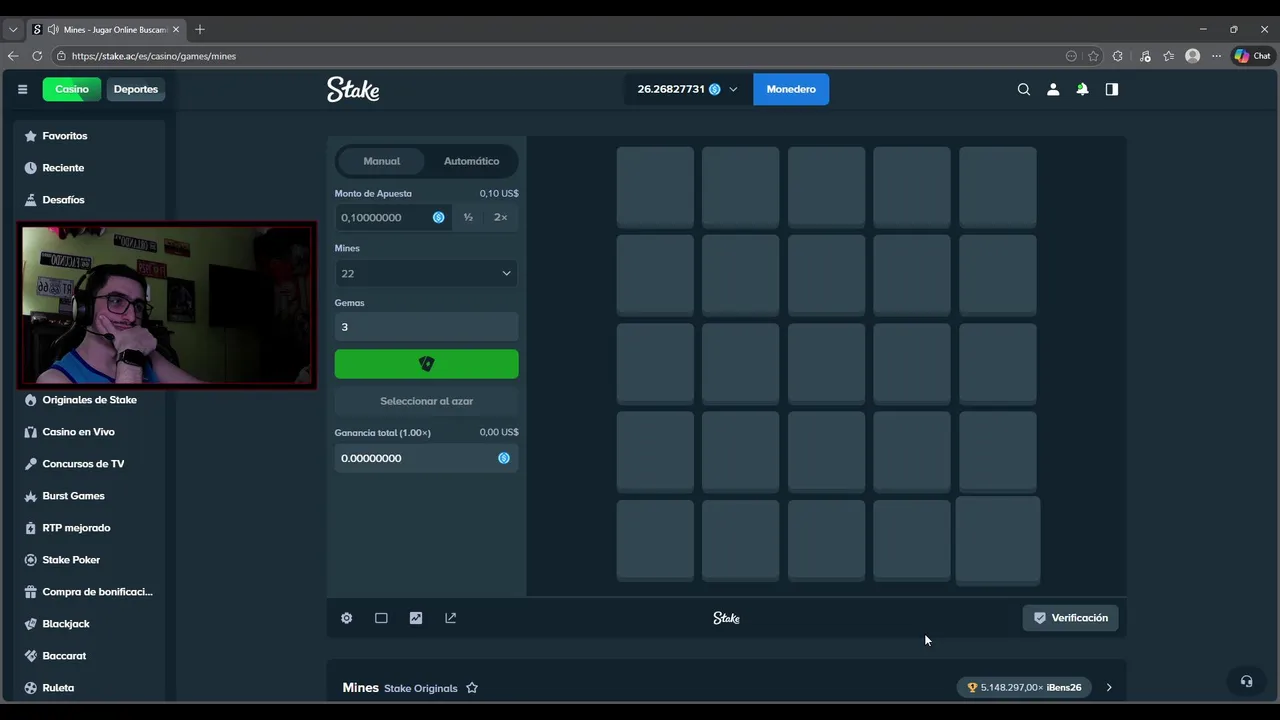Switch to the Deportes section
Image resolution: width=1280 pixels, height=720 pixels.
tap(136, 89)
